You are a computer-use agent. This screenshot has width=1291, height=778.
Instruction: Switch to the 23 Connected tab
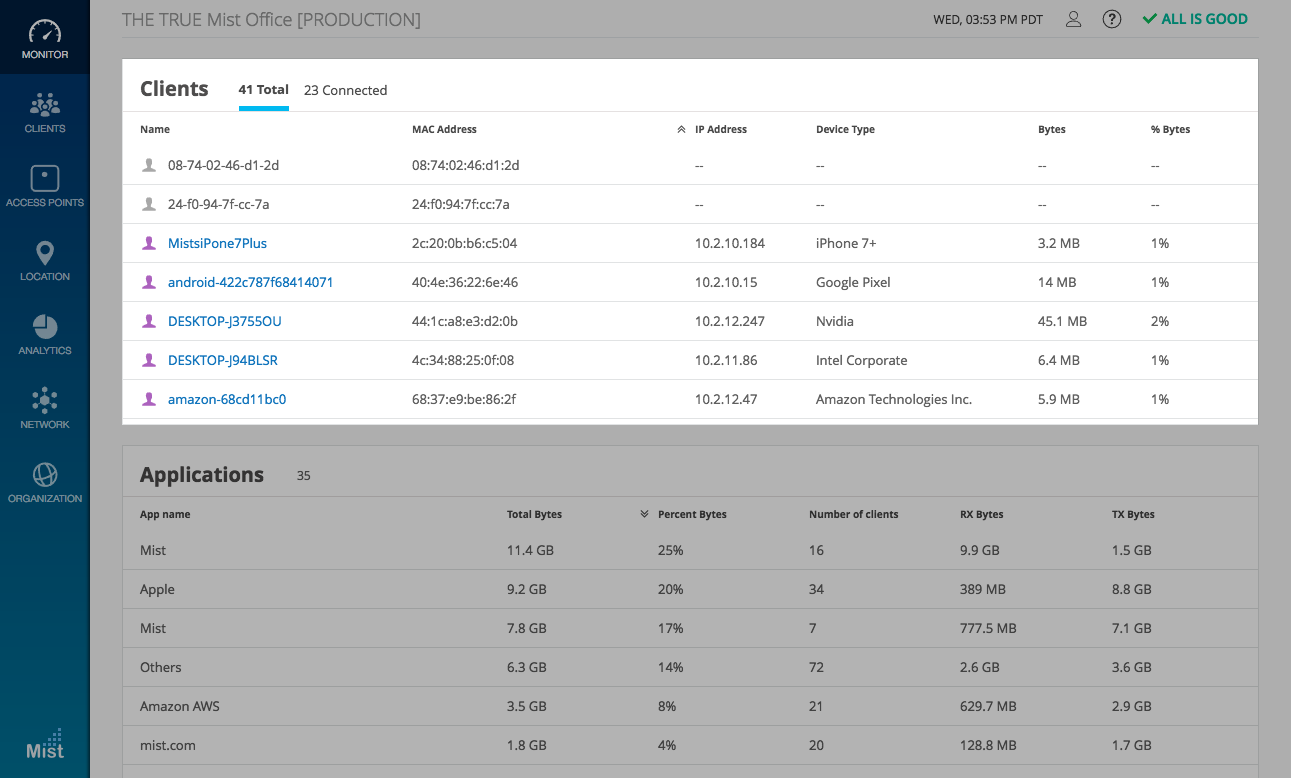click(x=345, y=90)
